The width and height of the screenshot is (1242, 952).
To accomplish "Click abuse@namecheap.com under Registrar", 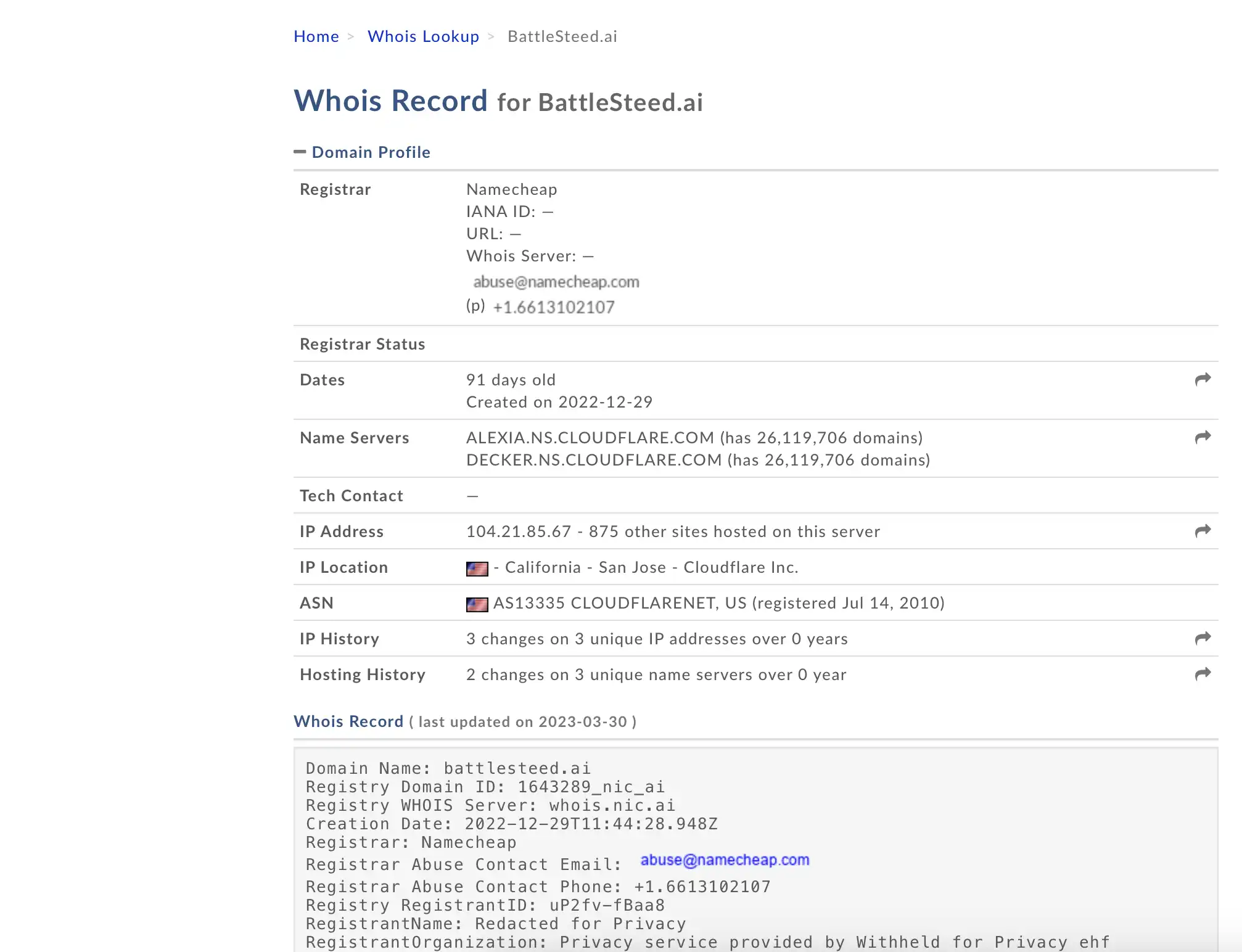I will (556, 282).
